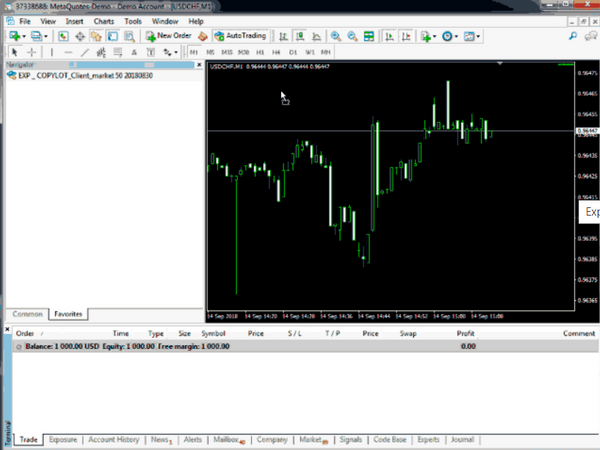Switch to Account History tab
600x450 pixels.
point(114,439)
